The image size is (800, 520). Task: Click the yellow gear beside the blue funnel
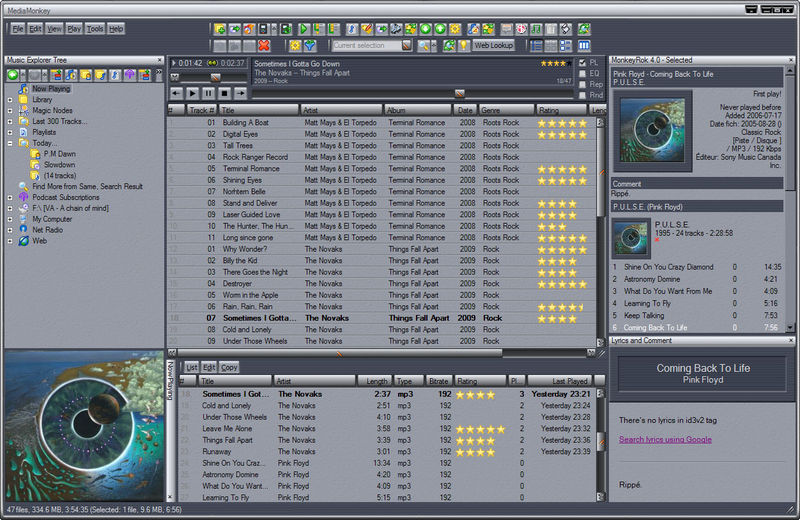click(295, 45)
